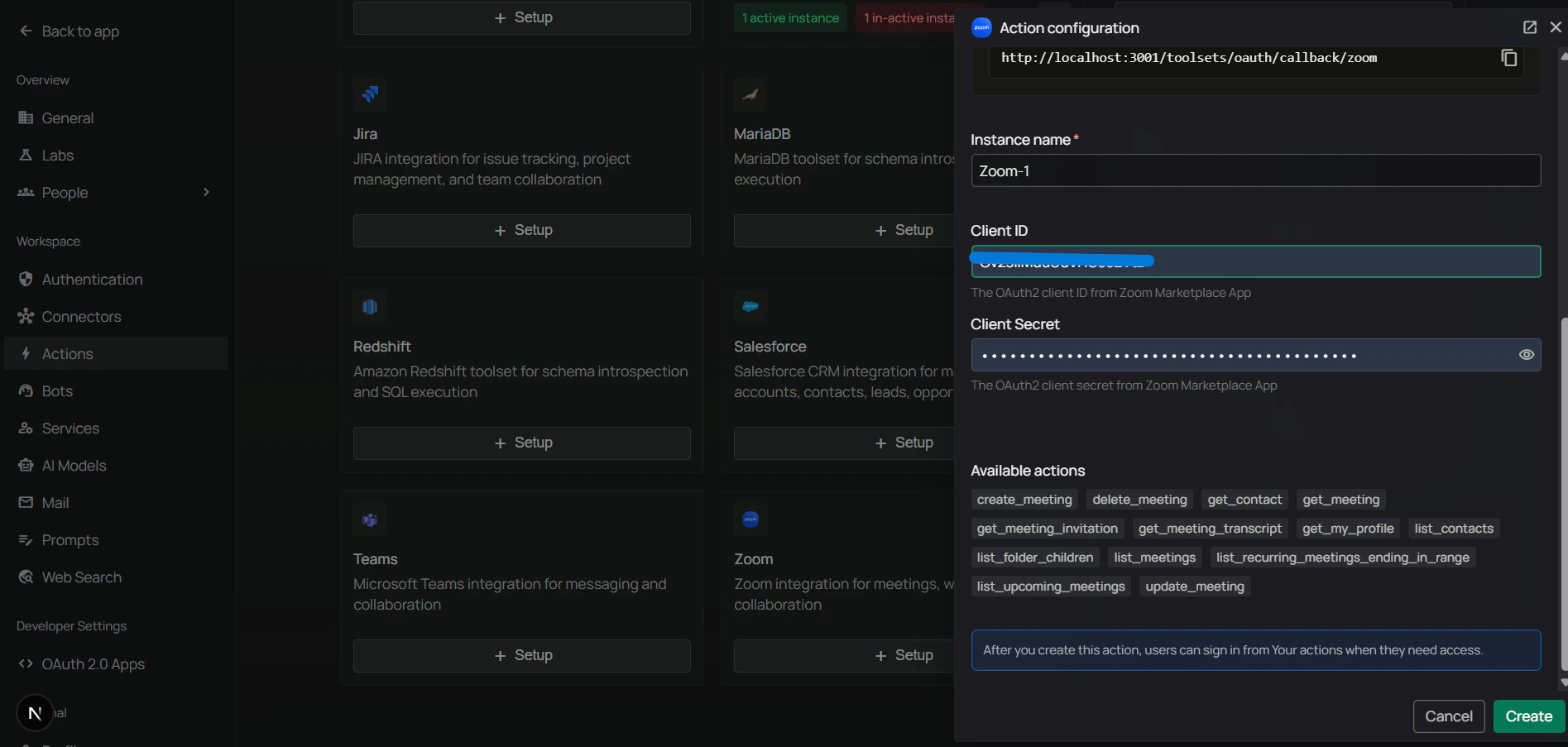Screen dimensions: 1568x747
Task: Click the Redshift logo icon
Action: [370, 307]
